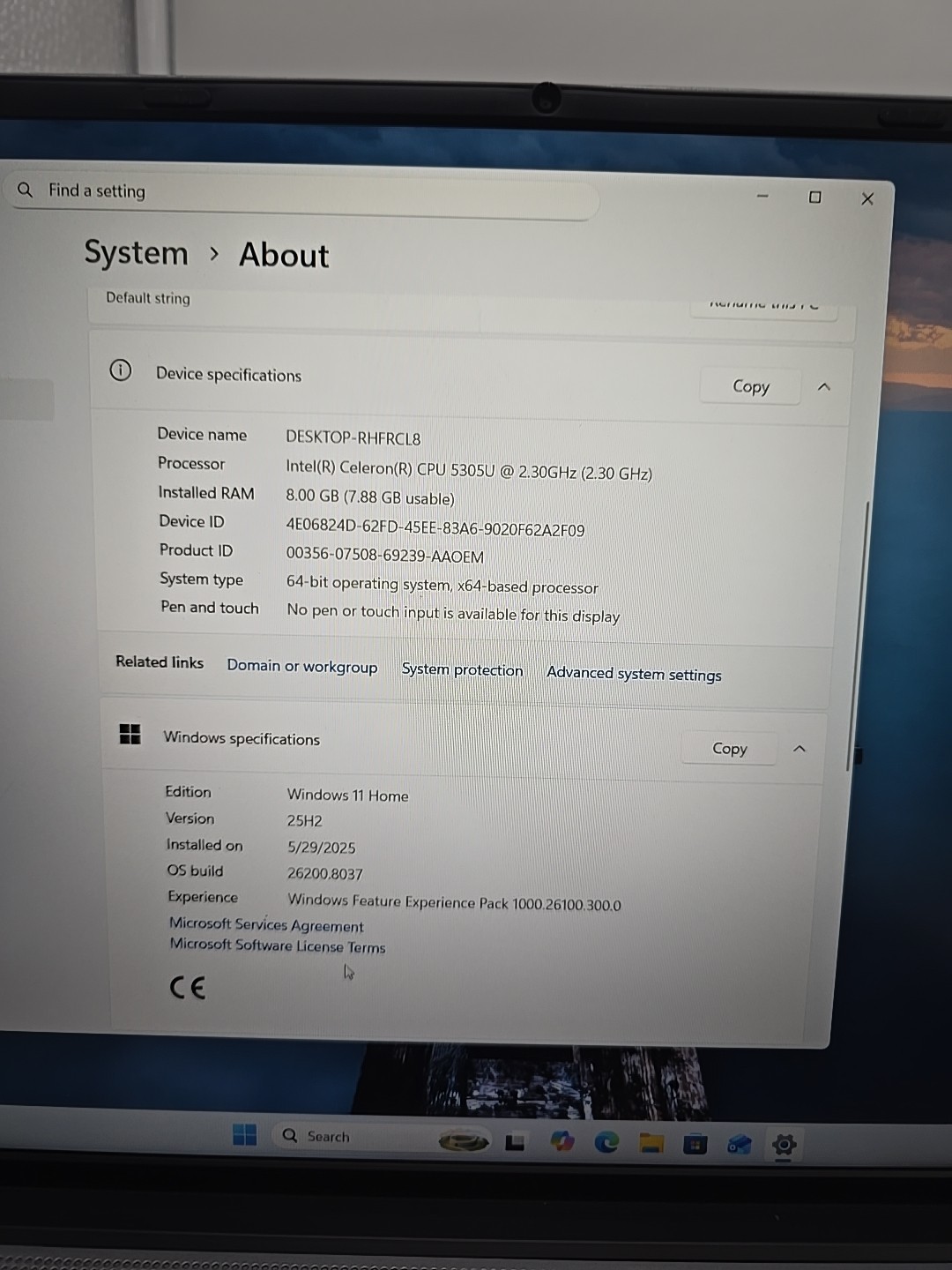Select OS build 26200.8037

(325, 874)
